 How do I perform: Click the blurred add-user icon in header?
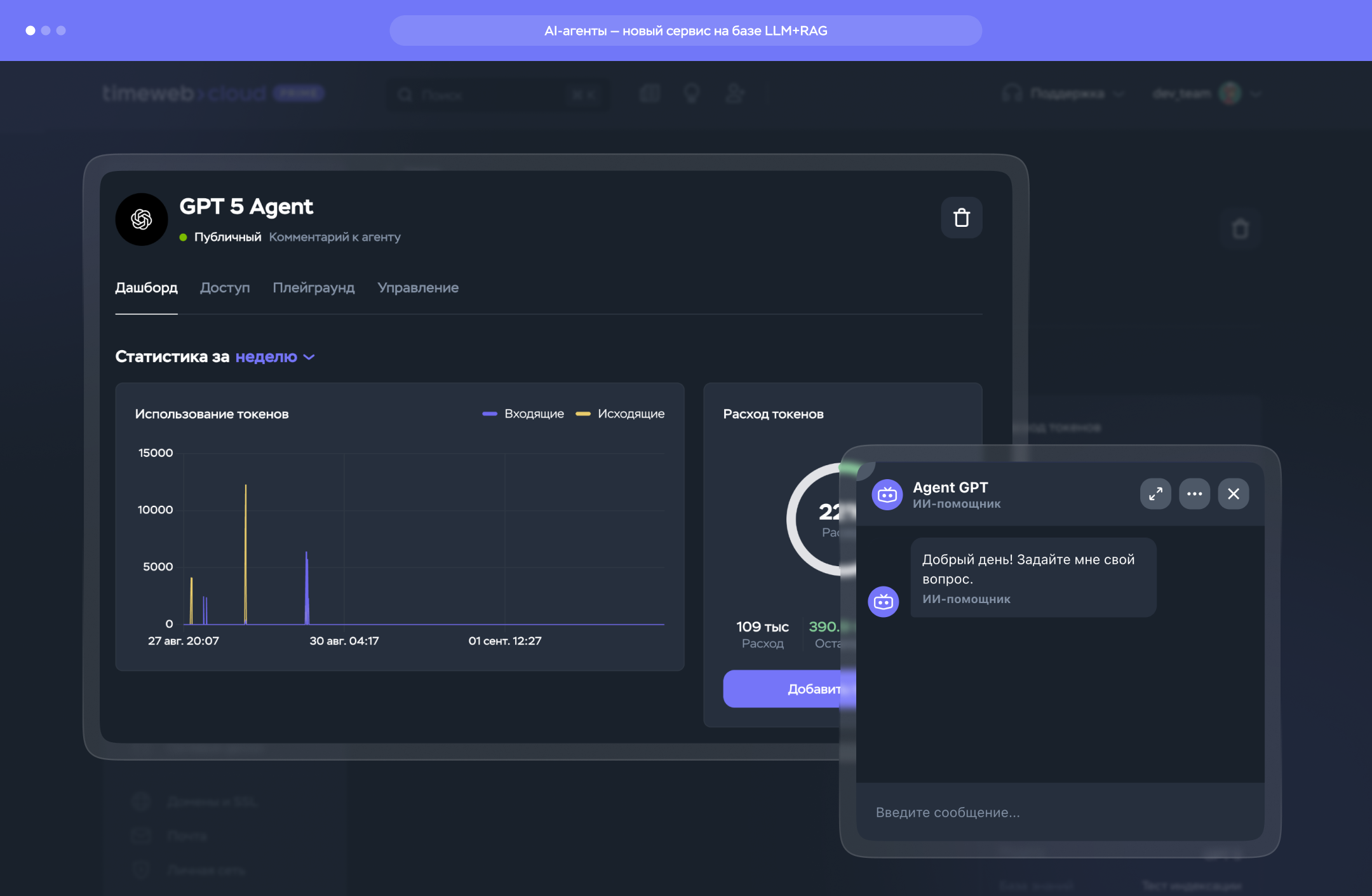tap(735, 94)
